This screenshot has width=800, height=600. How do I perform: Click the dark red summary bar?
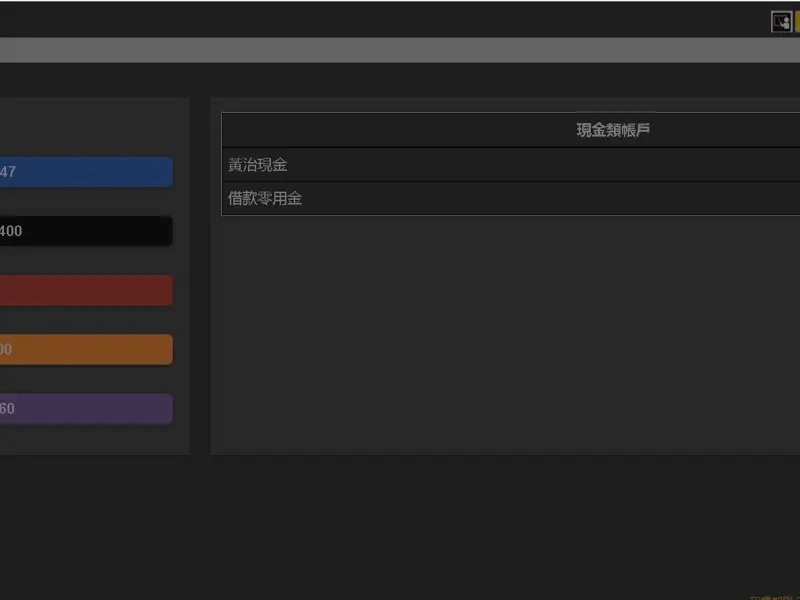click(86, 290)
